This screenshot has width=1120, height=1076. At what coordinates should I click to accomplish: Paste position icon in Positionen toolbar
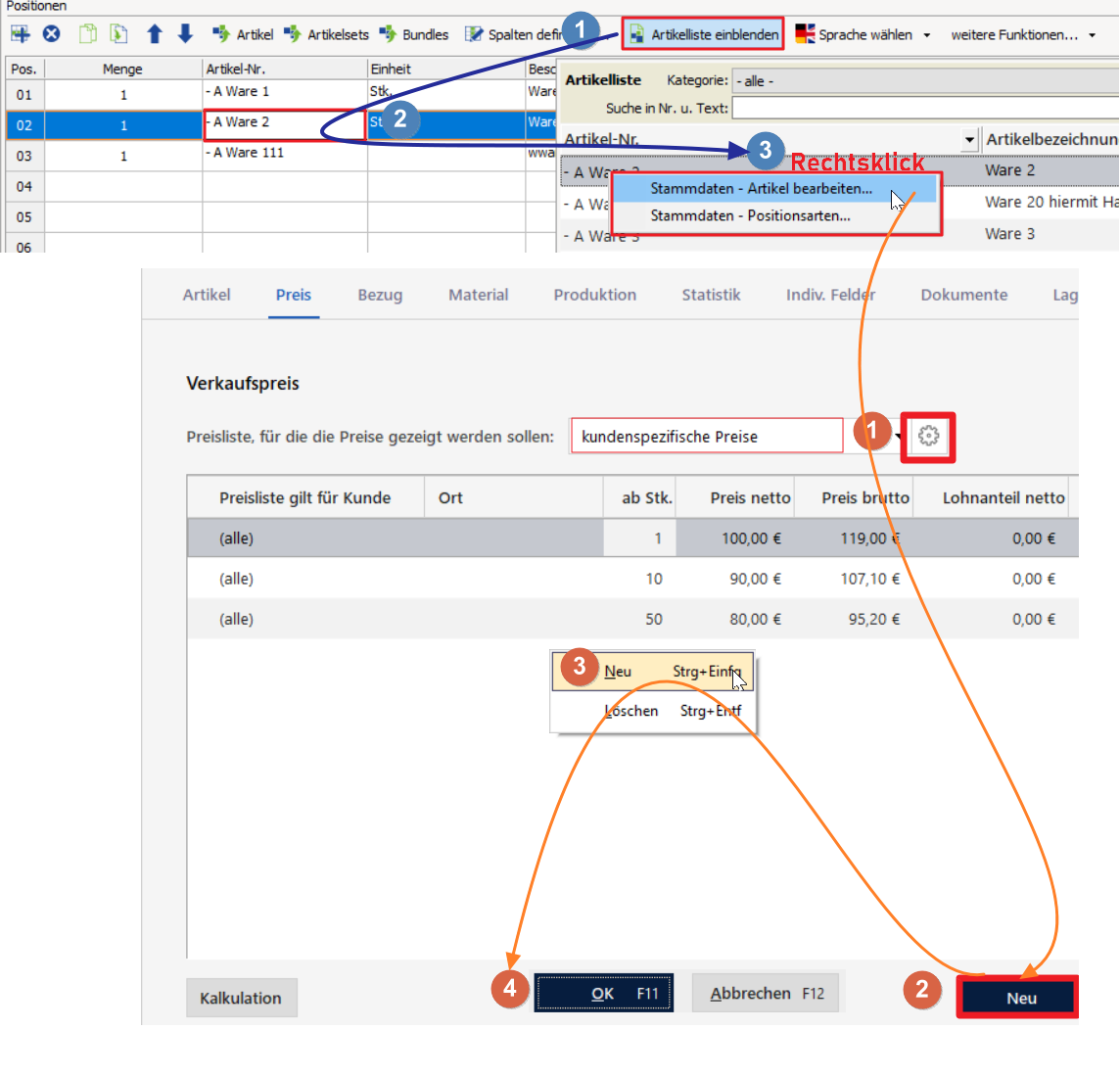tap(118, 33)
